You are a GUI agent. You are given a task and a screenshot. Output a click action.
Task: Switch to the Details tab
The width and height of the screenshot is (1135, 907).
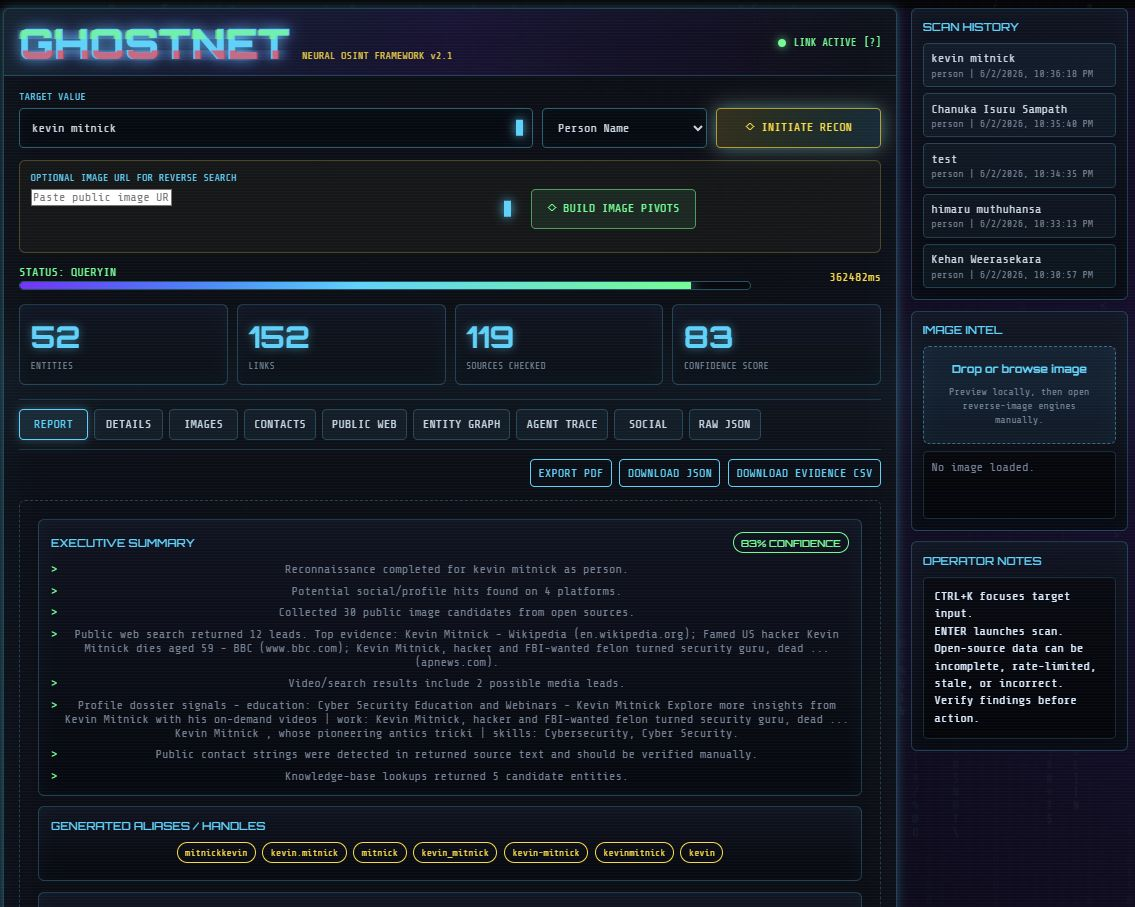pyautogui.click(x=128, y=424)
